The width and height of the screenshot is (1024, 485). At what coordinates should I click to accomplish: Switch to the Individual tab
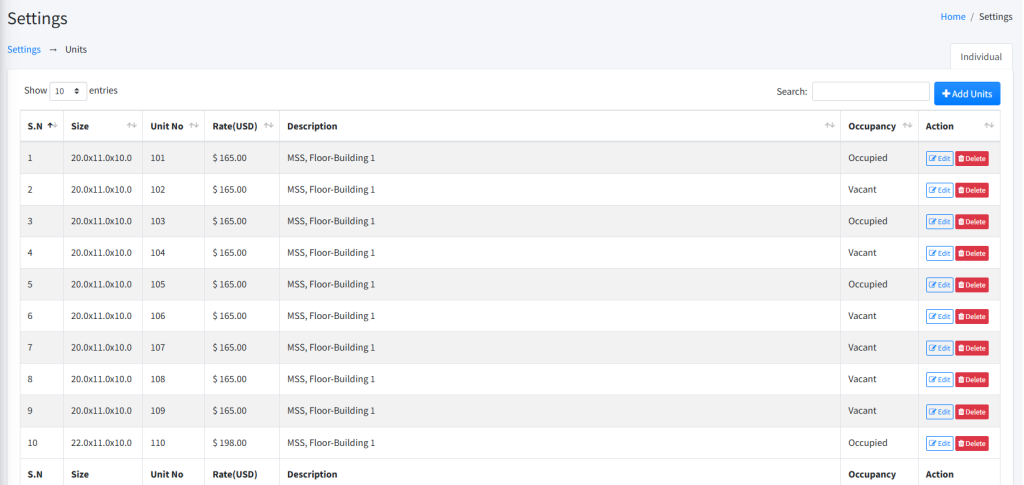[x=980, y=57]
